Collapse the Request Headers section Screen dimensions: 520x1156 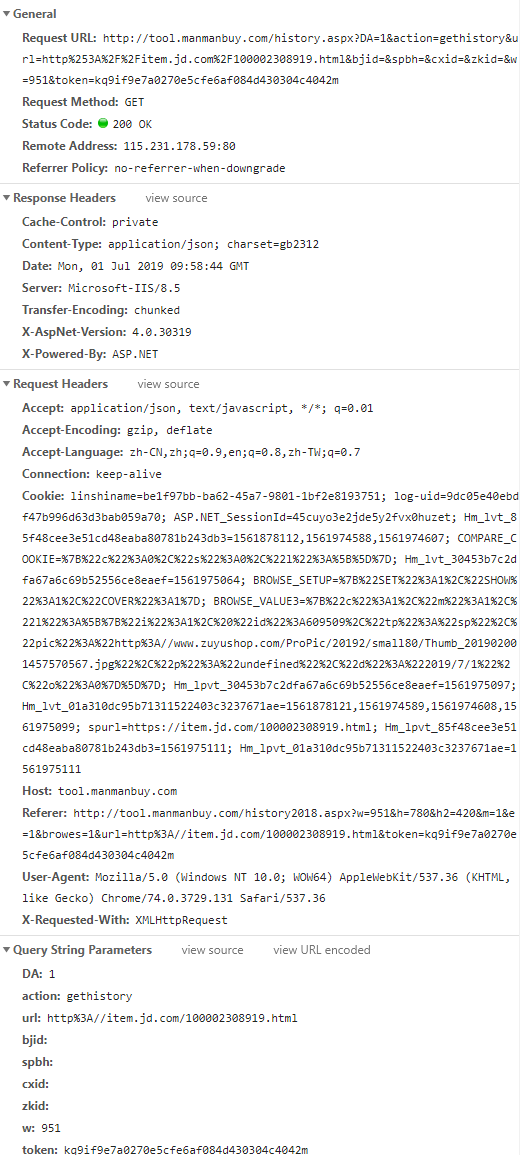7,384
